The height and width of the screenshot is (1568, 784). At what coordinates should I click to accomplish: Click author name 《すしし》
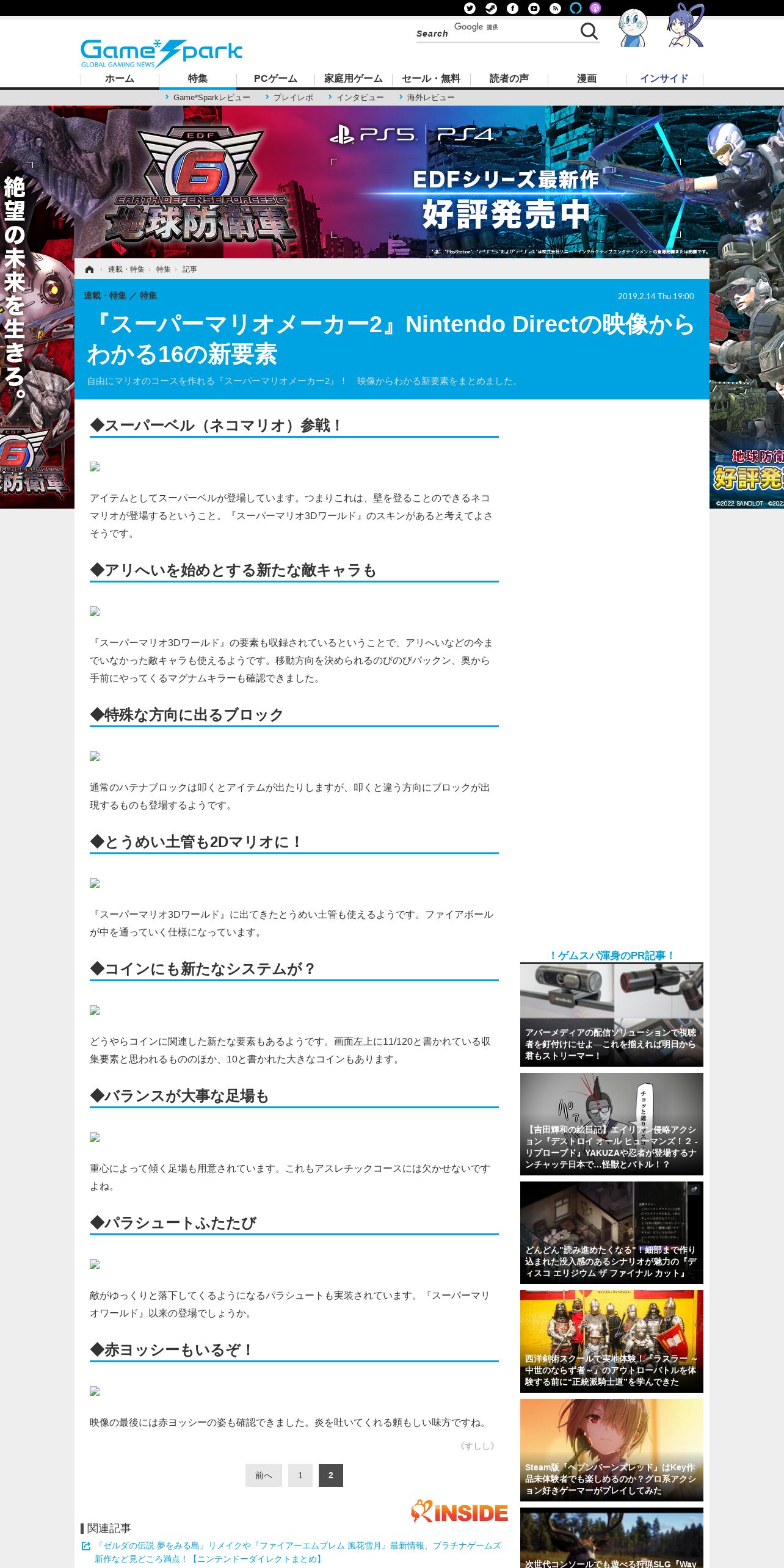click(477, 1446)
